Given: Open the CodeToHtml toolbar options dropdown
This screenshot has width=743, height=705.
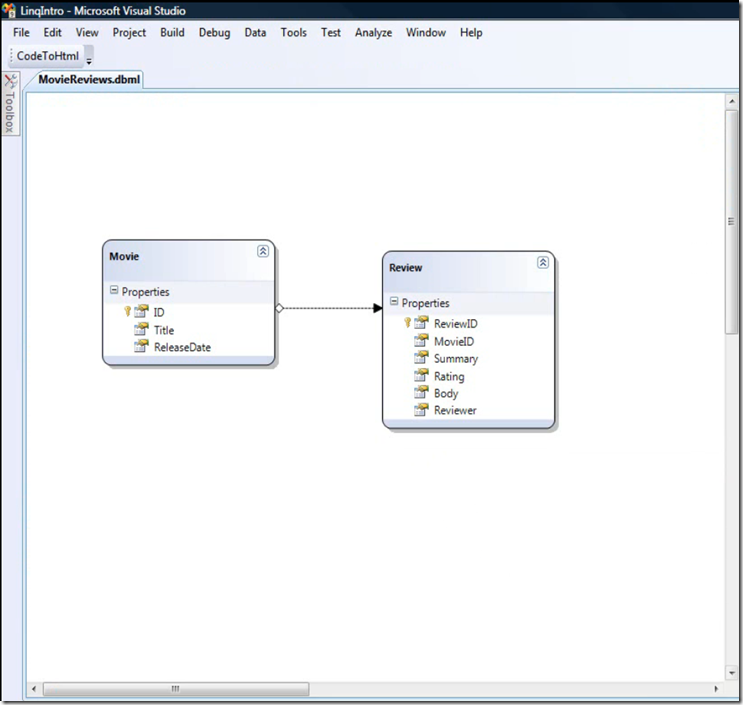Looking at the screenshot, I should [x=89, y=59].
